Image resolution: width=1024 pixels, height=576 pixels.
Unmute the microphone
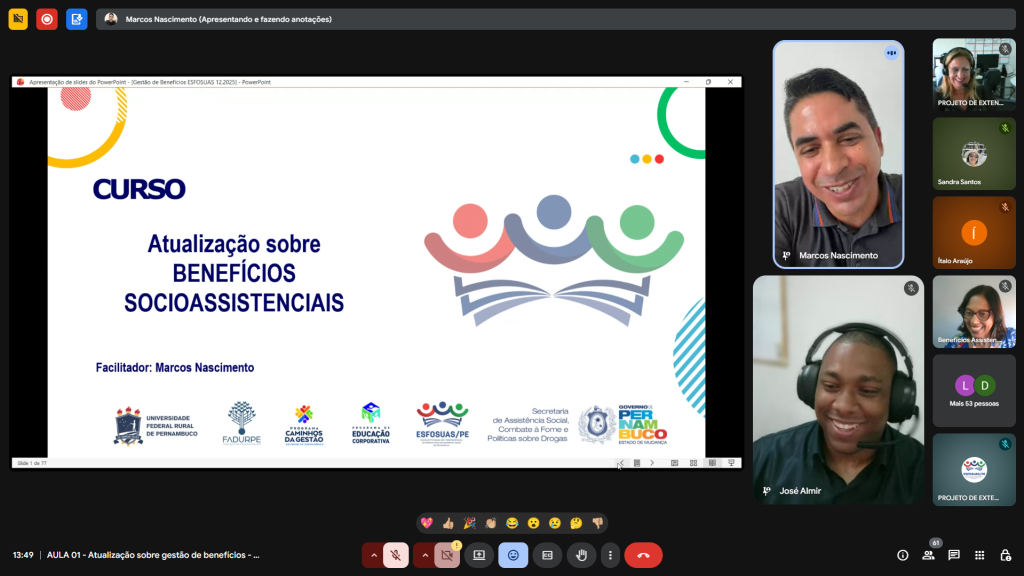(x=396, y=555)
